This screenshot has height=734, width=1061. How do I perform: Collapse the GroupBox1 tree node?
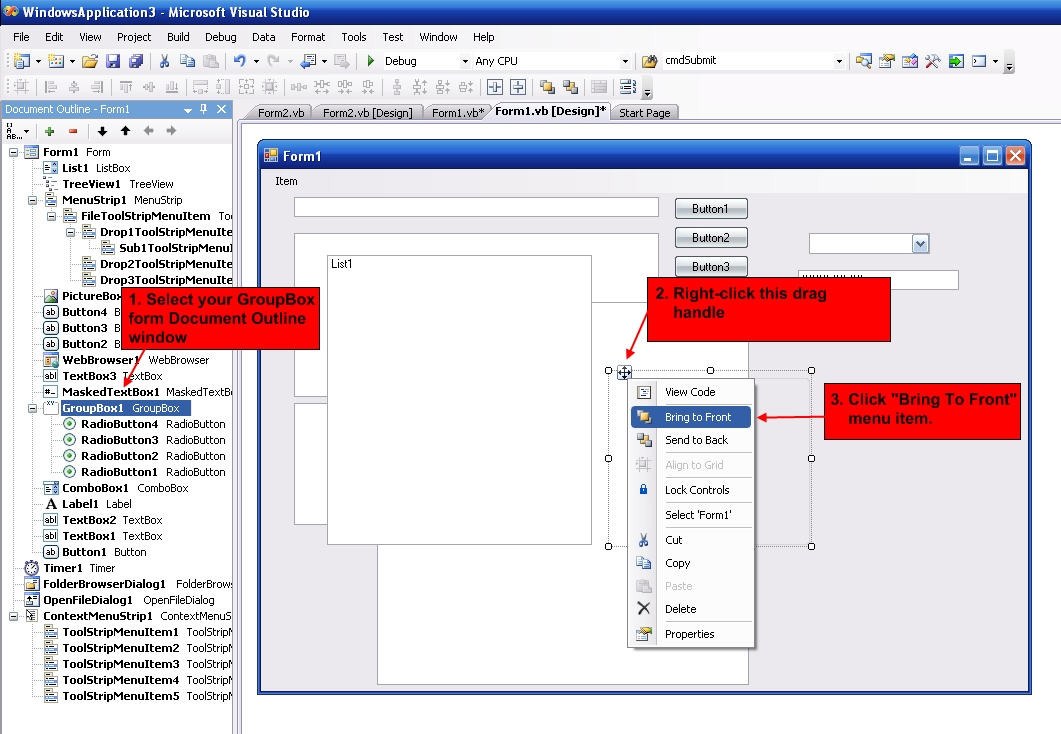32,409
